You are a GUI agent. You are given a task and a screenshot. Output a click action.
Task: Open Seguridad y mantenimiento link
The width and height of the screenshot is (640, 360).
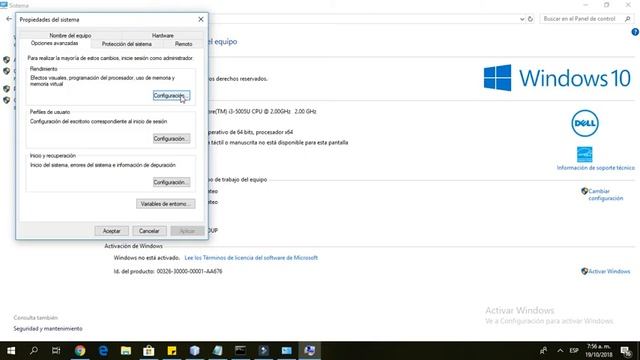[48, 329]
